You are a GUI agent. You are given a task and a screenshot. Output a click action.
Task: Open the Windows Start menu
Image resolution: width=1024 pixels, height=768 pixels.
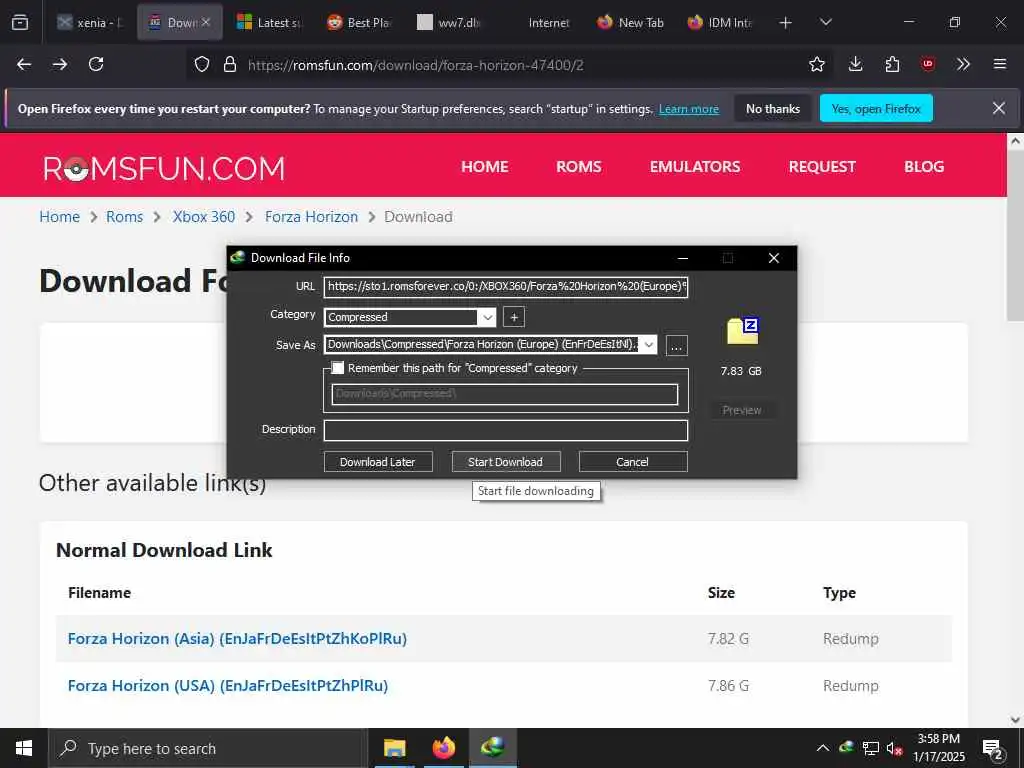(24, 748)
